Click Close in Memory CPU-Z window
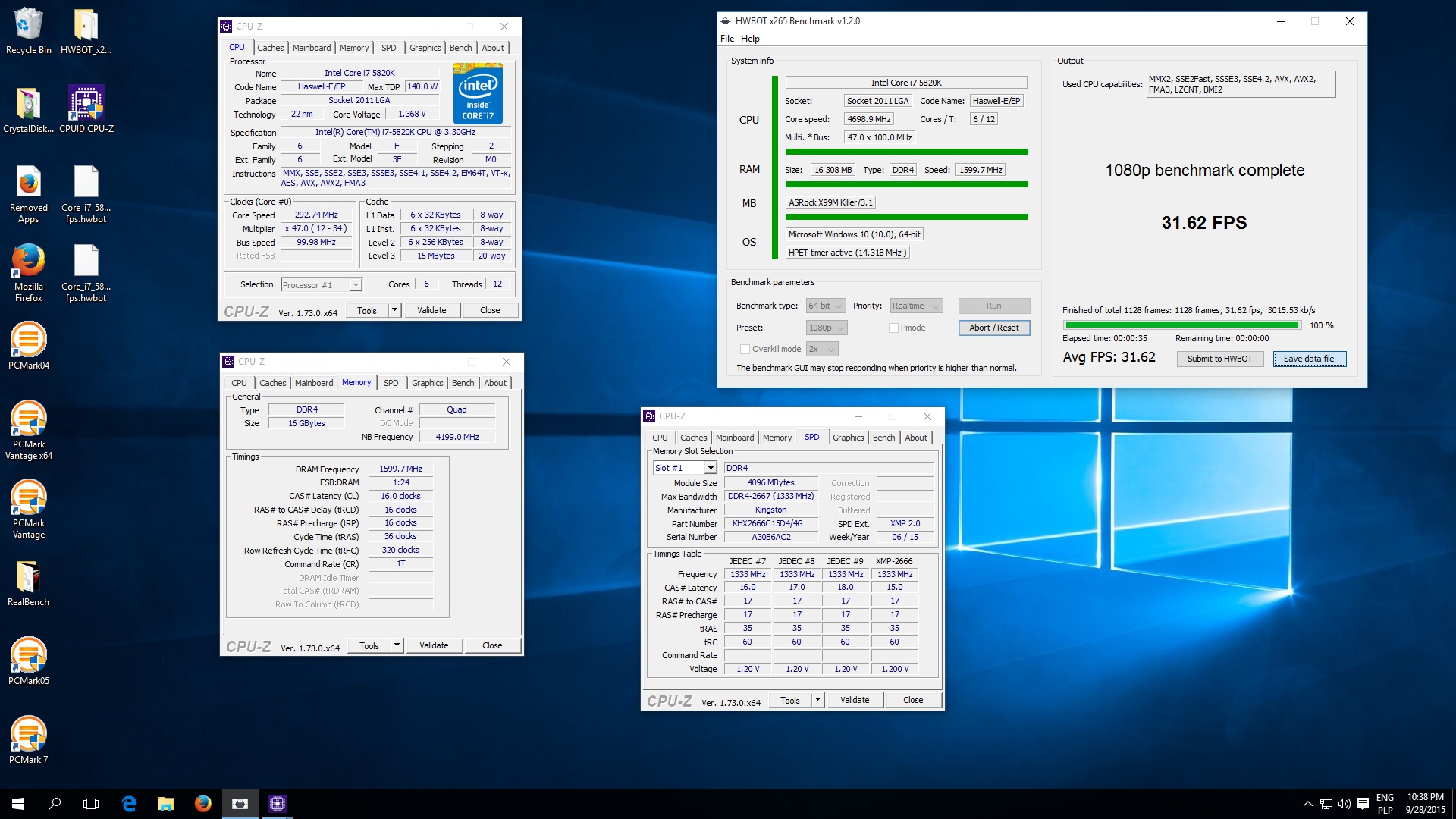The height and width of the screenshot is (819, 1456). (492, 645)
